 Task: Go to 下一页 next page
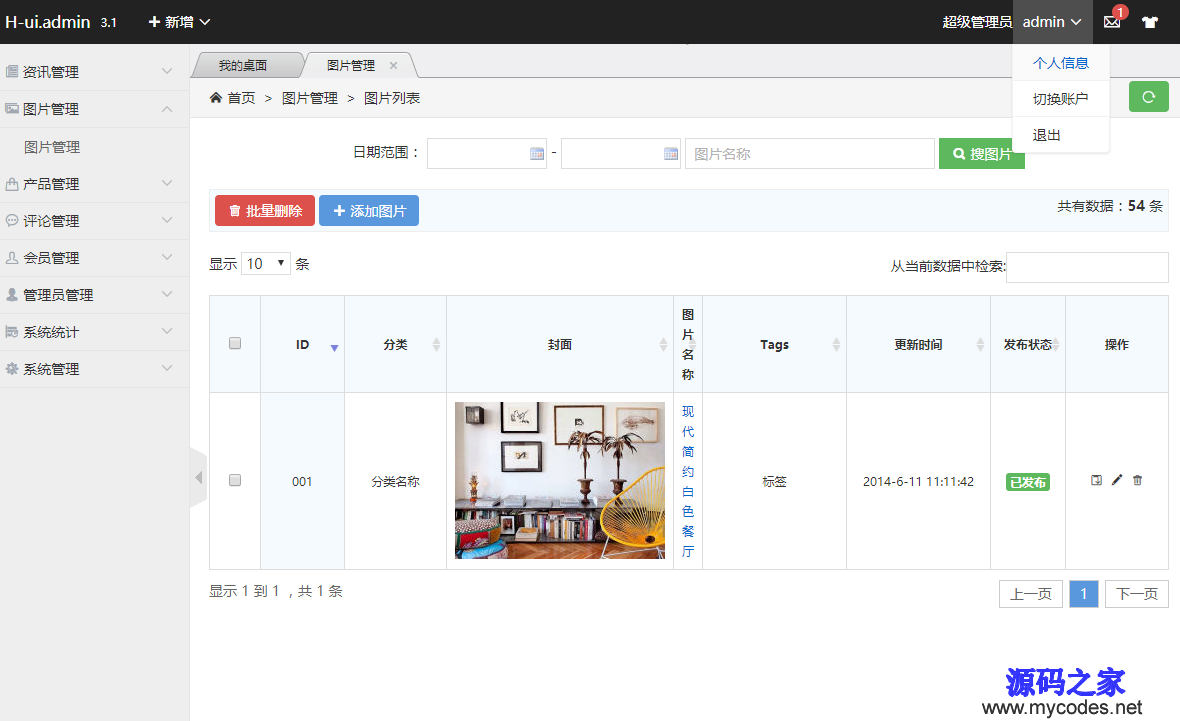[x=1136, y=594]
